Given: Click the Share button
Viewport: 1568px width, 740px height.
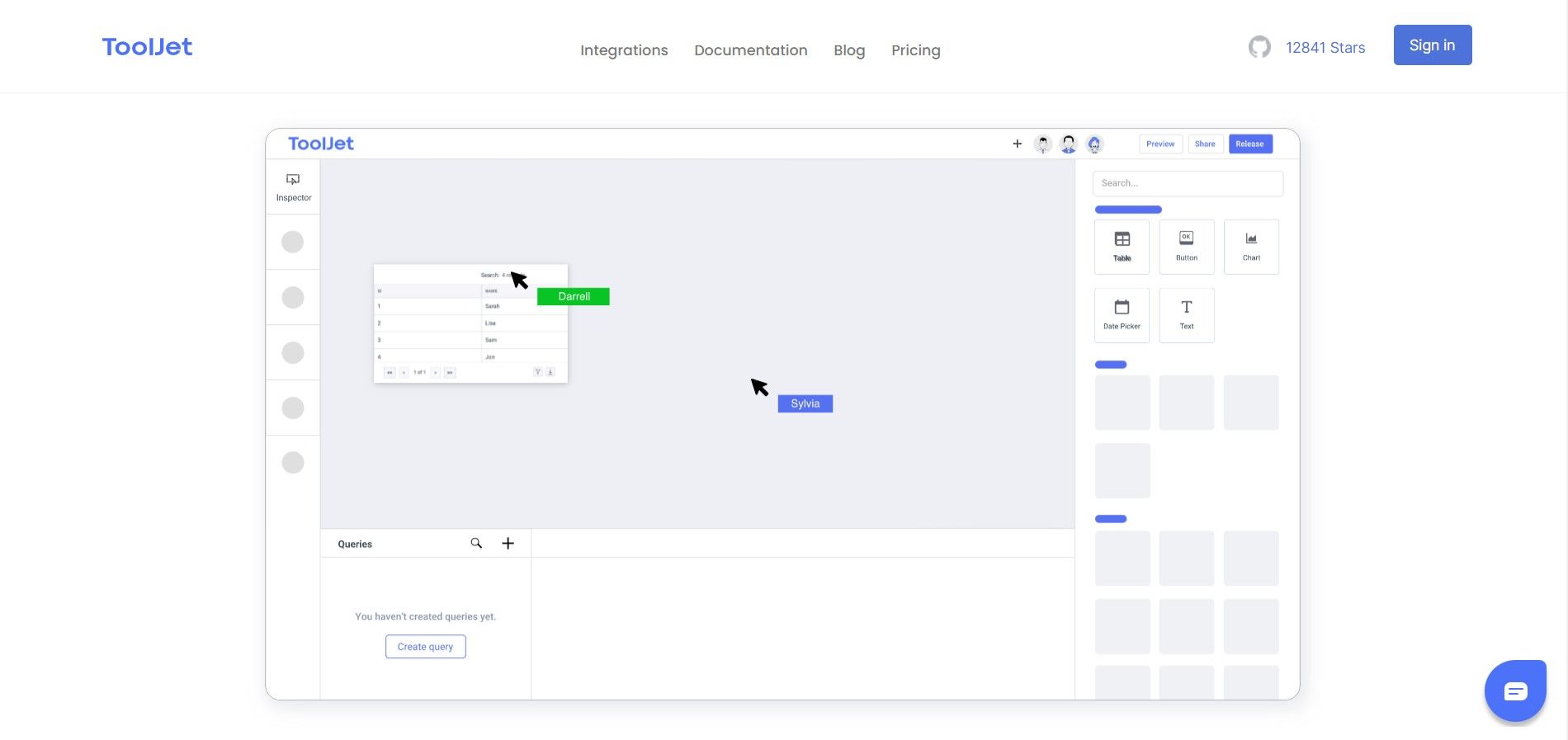Looking at the screenshot, I should pos(1205,144).
